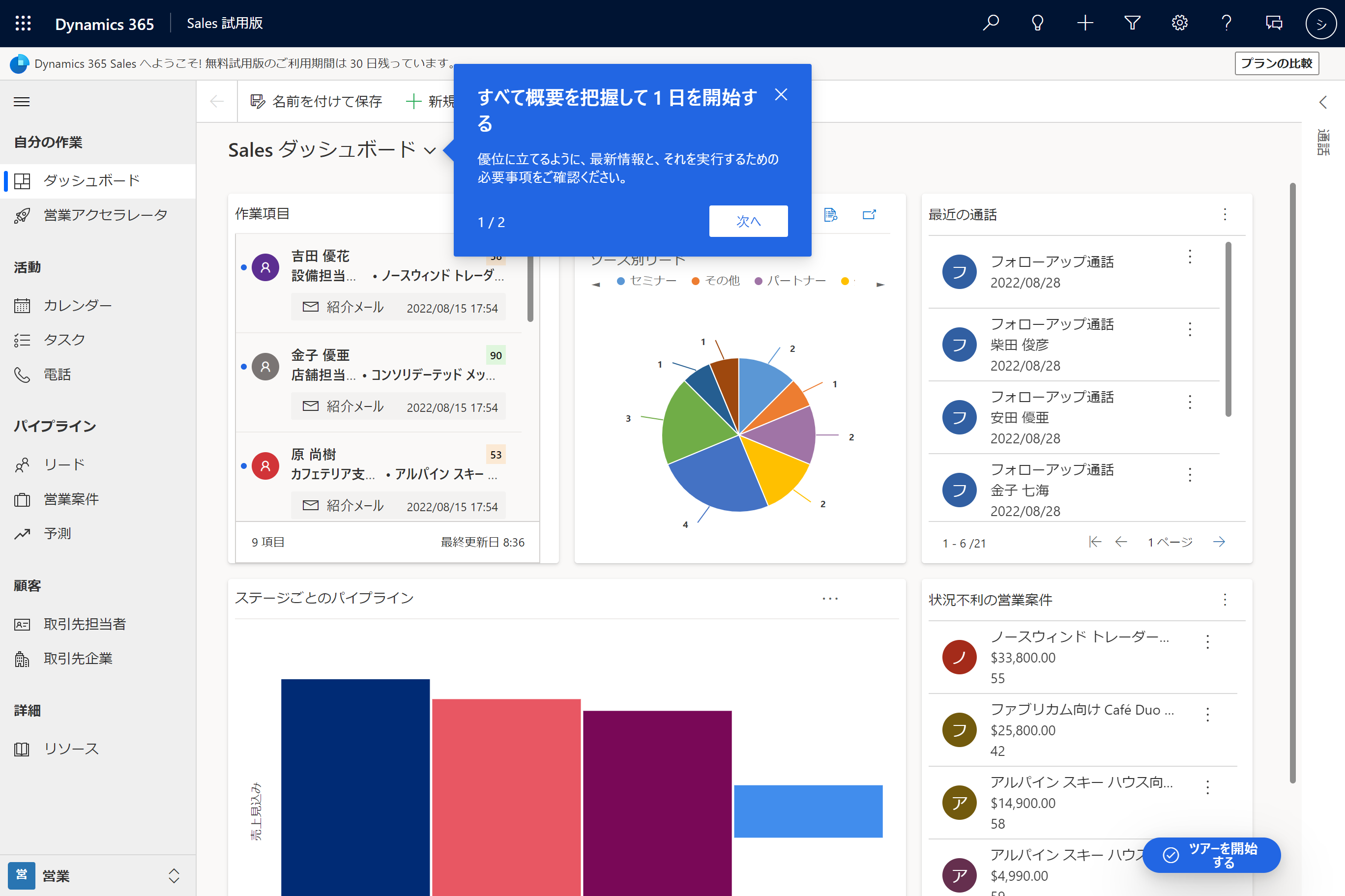The width and height of the screenshot is (1345, 896).
Task: Click the ツアーを開始する button
Action: click(x=1212, y=855)
